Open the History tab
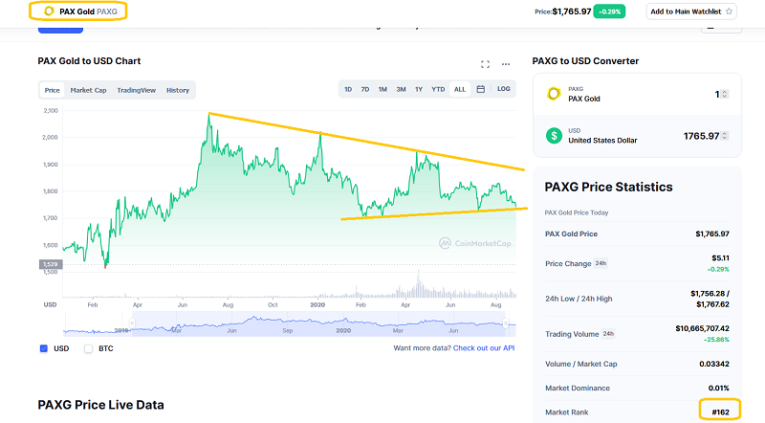 (x=177, y=90)
